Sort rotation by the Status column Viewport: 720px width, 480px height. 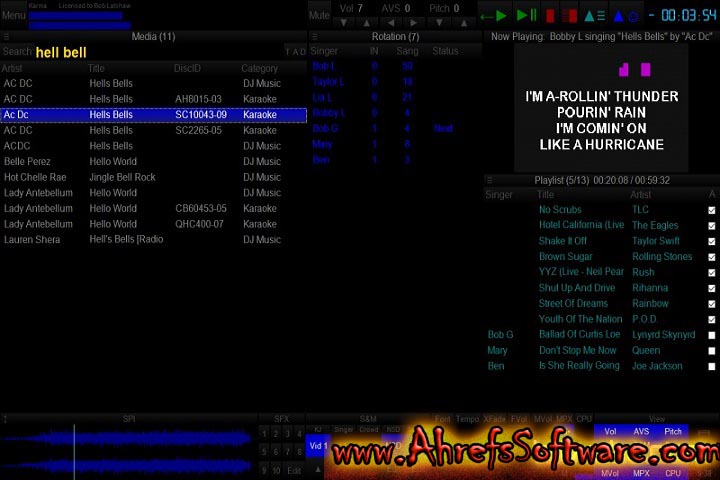(x=445, y=51)
